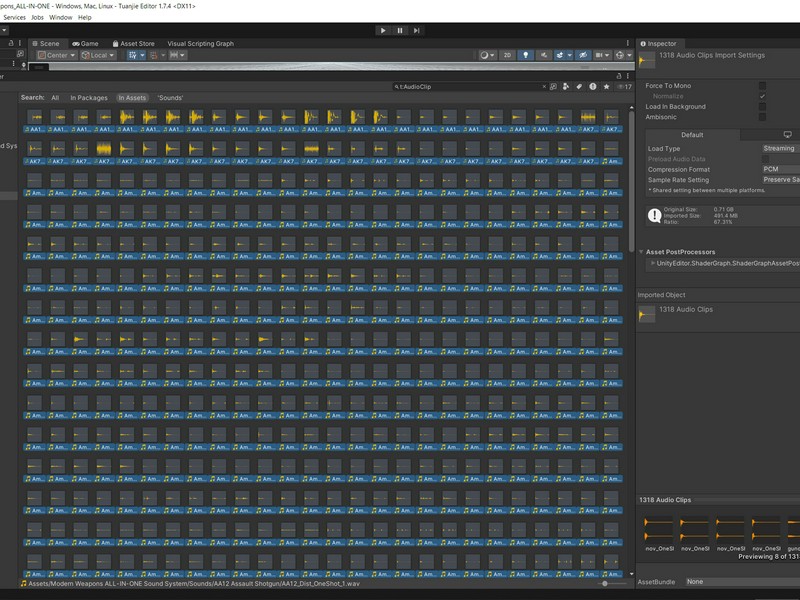Pause the editor with the Pause button
Image resolution: width=800 pixels, height=600 pixels.
[x=399, y=31]
